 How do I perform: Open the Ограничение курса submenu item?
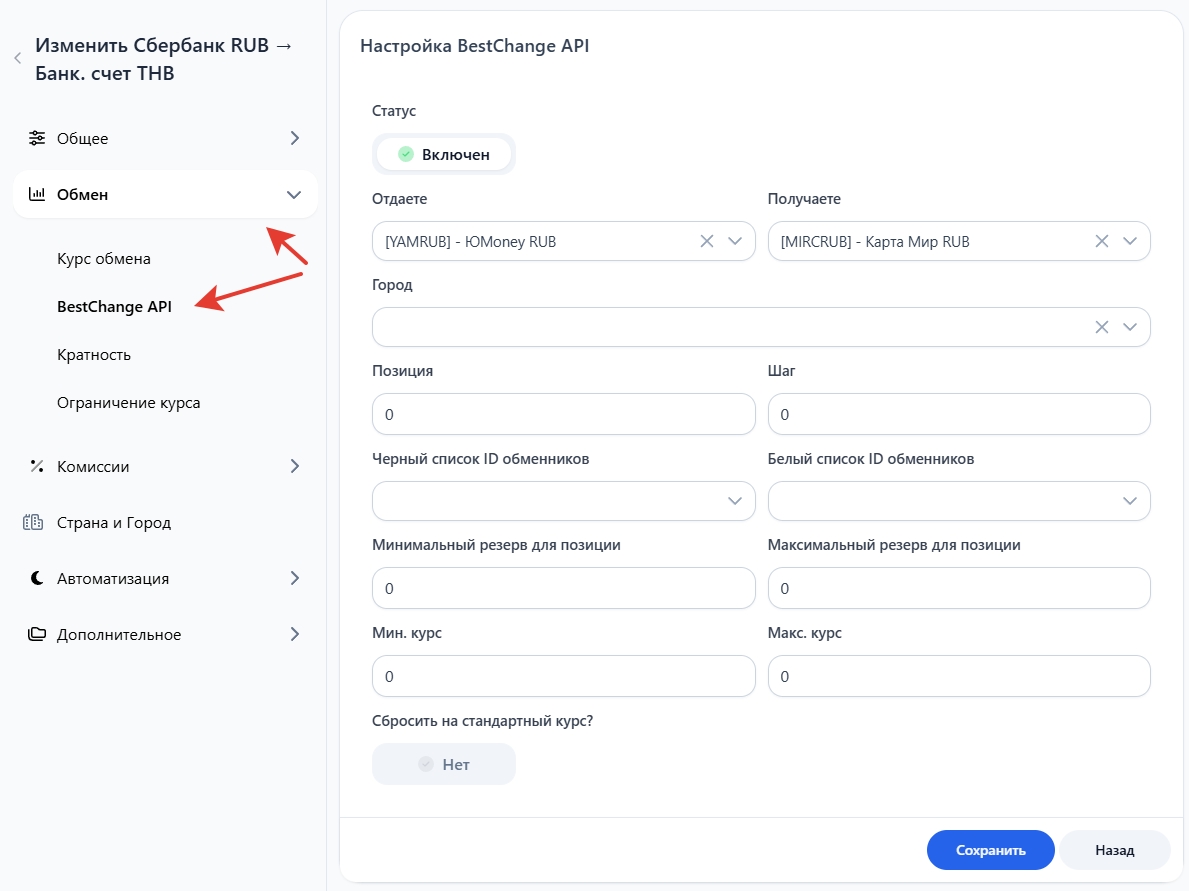pyautogui.click(x=128, y=403)
